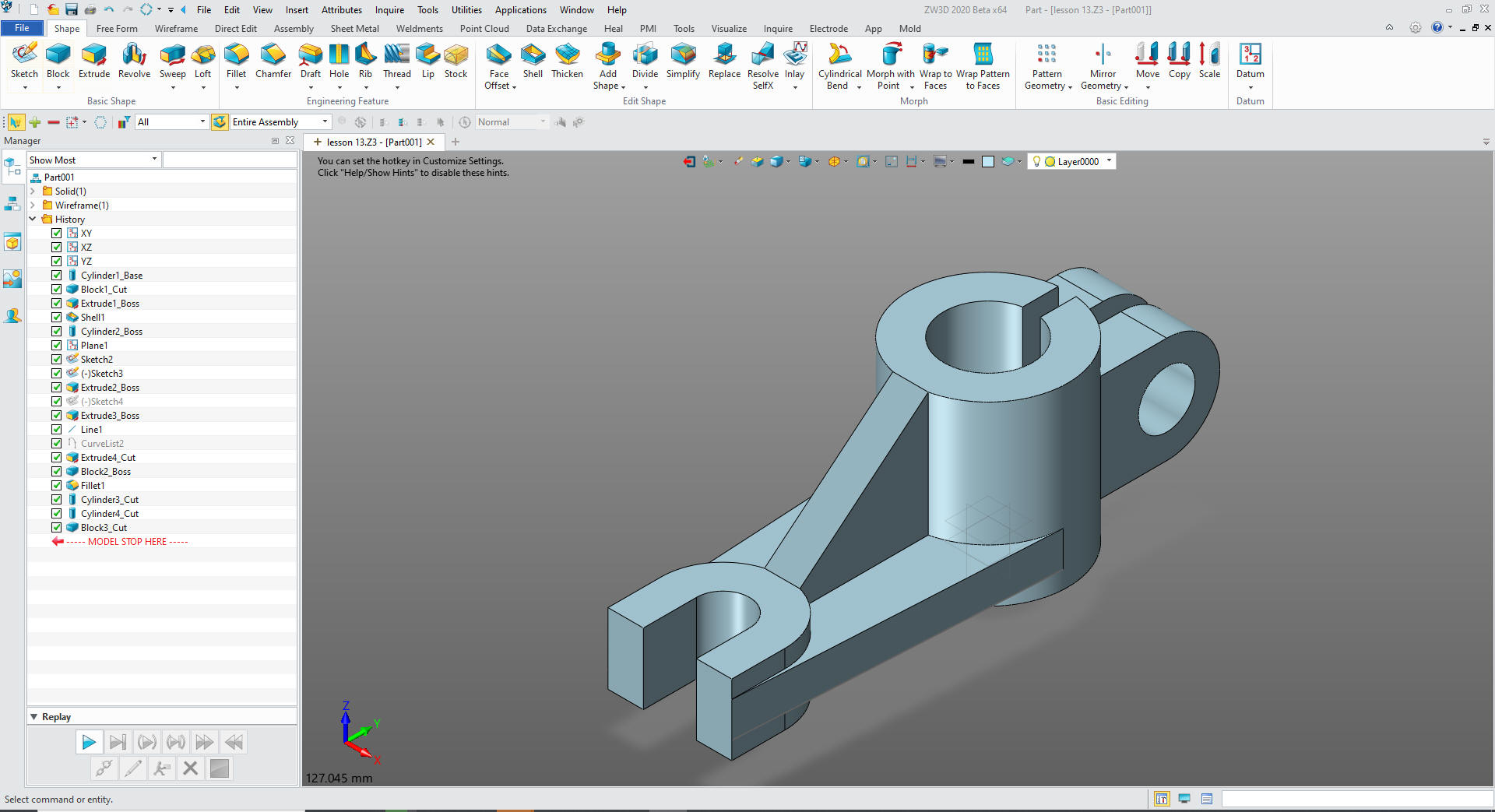1495x812 pixels.
Task: Open the All filter dropdown
Action: pyautogui.click(x=171, y=121)
